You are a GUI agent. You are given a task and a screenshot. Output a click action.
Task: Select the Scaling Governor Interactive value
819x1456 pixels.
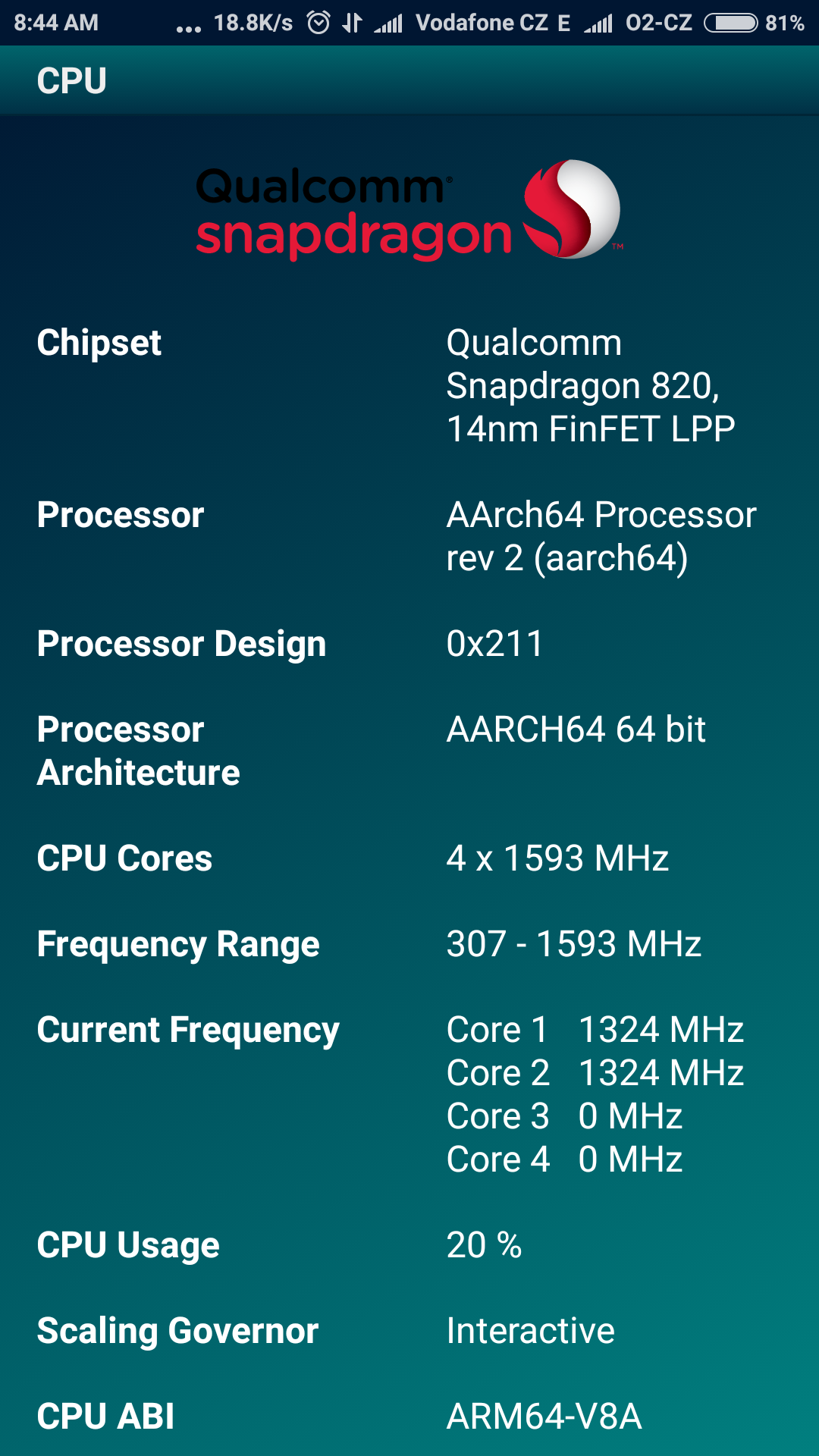530,1331
